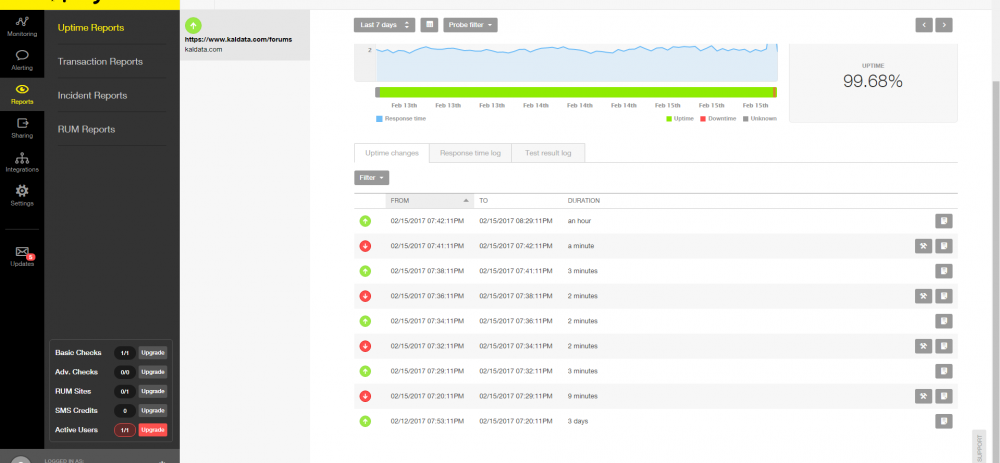1000x463 pixels.
Task: Click Basic Checks 1/1 counter badge
Action: tap(125, 353)
